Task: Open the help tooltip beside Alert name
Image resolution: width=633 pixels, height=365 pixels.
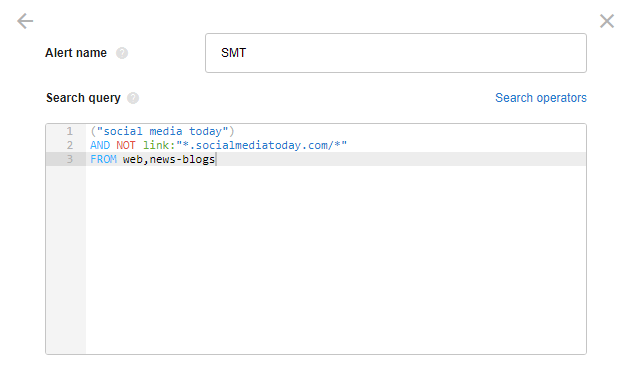Action: 122,53
